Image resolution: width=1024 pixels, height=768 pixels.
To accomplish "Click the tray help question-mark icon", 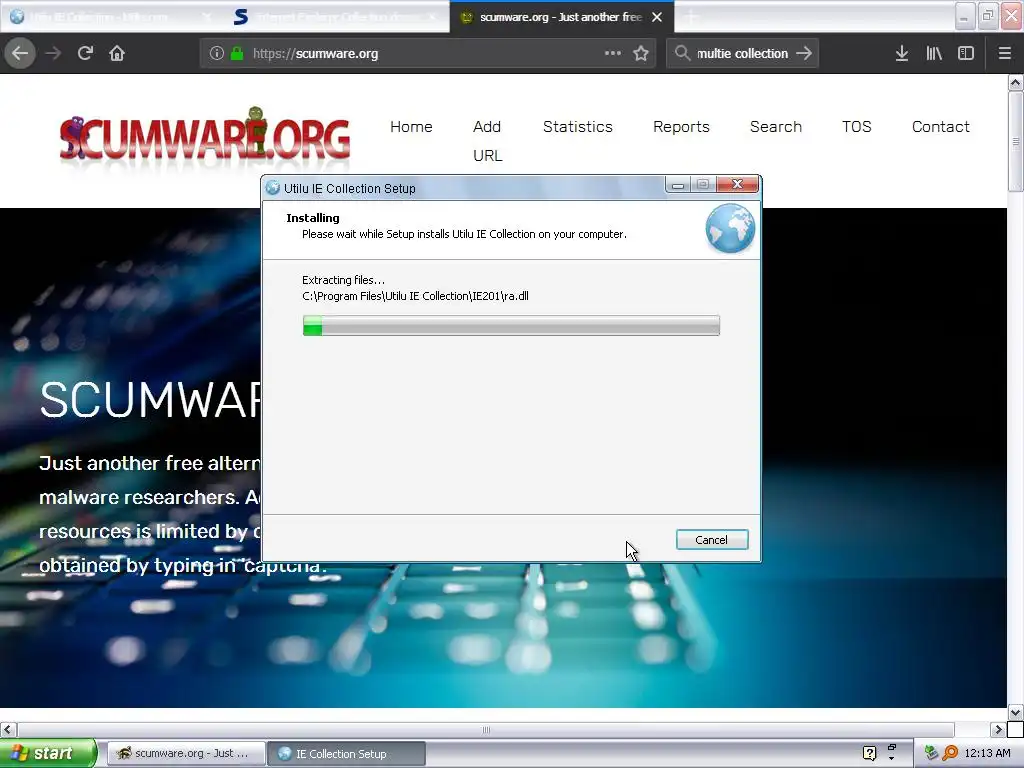I will pos(869,753).
